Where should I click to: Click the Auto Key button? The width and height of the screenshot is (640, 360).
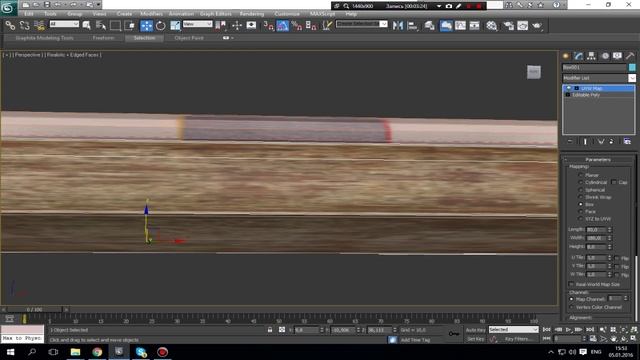476,330
